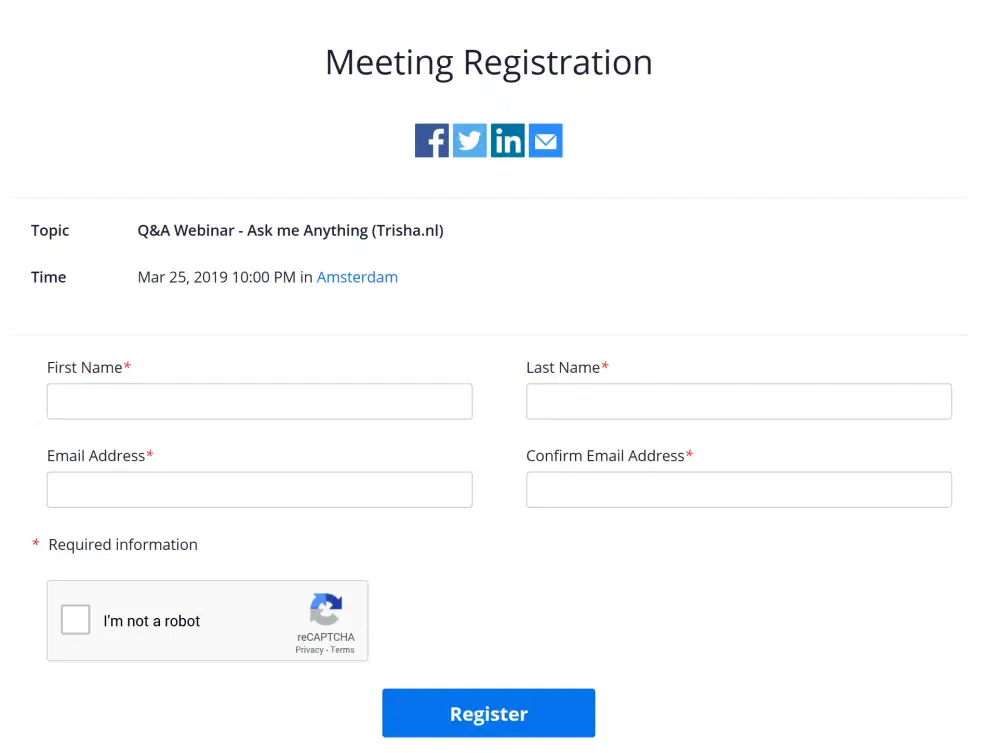Share the meeting on LinkedIn
Image resolution: width=1000 pixels, height=753 pixels.
508,141
